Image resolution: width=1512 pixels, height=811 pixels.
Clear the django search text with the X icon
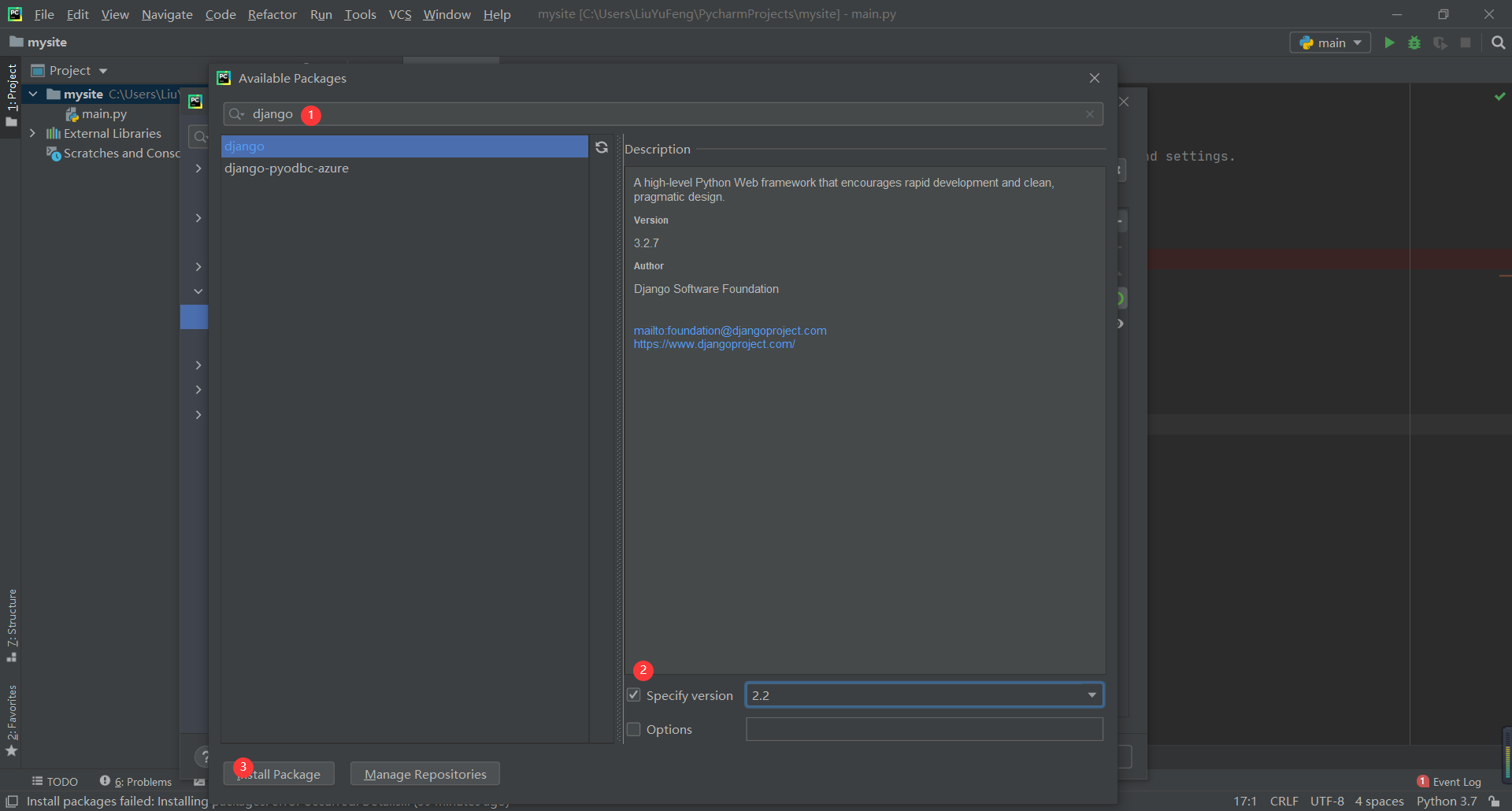click(1090, 114)
